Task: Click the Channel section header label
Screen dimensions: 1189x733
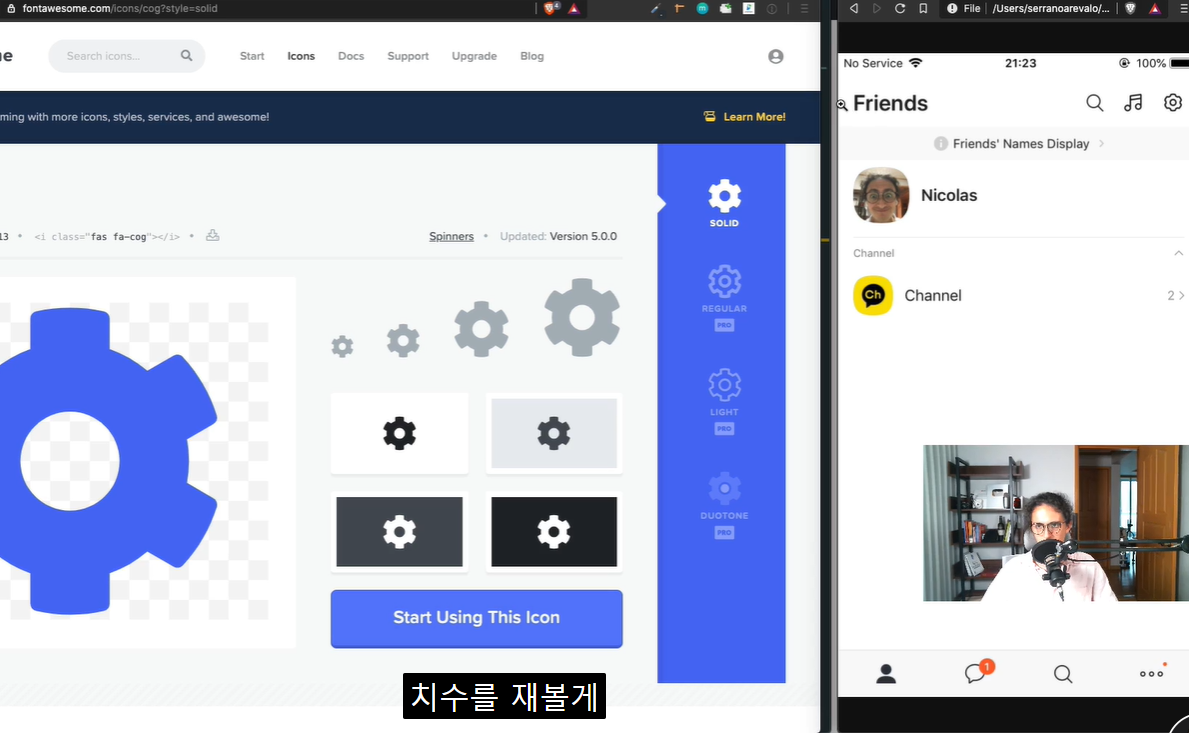Action: click(x=874, y=253)
